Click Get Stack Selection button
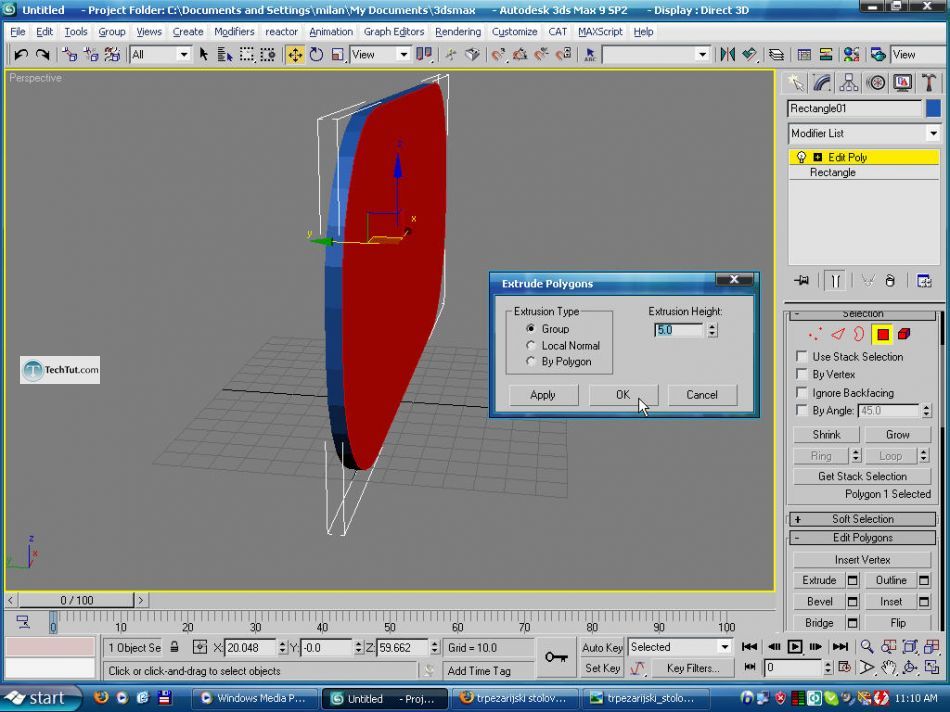 tap(862, 476)
